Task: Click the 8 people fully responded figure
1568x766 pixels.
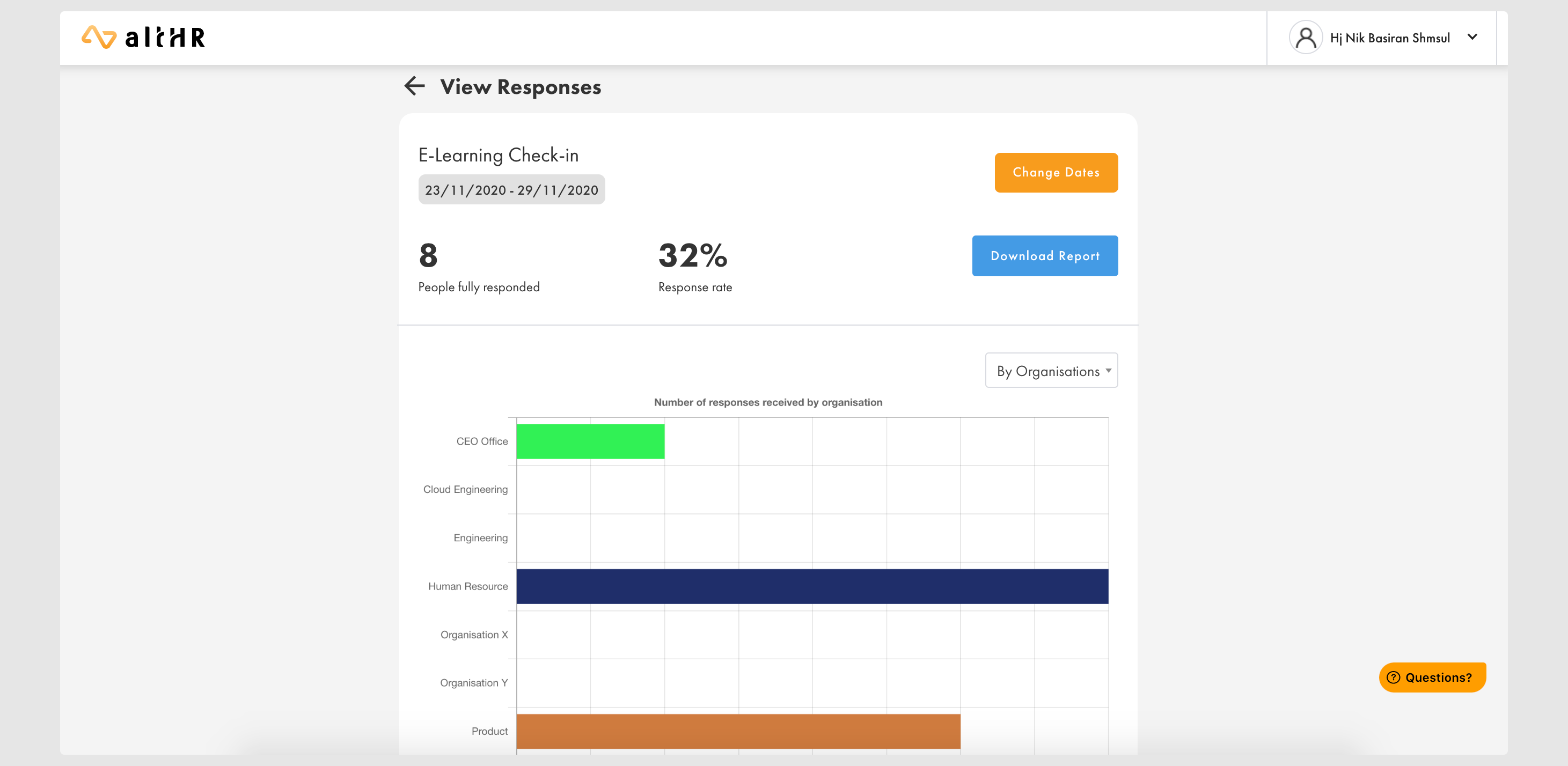Action: pos(428,255)
